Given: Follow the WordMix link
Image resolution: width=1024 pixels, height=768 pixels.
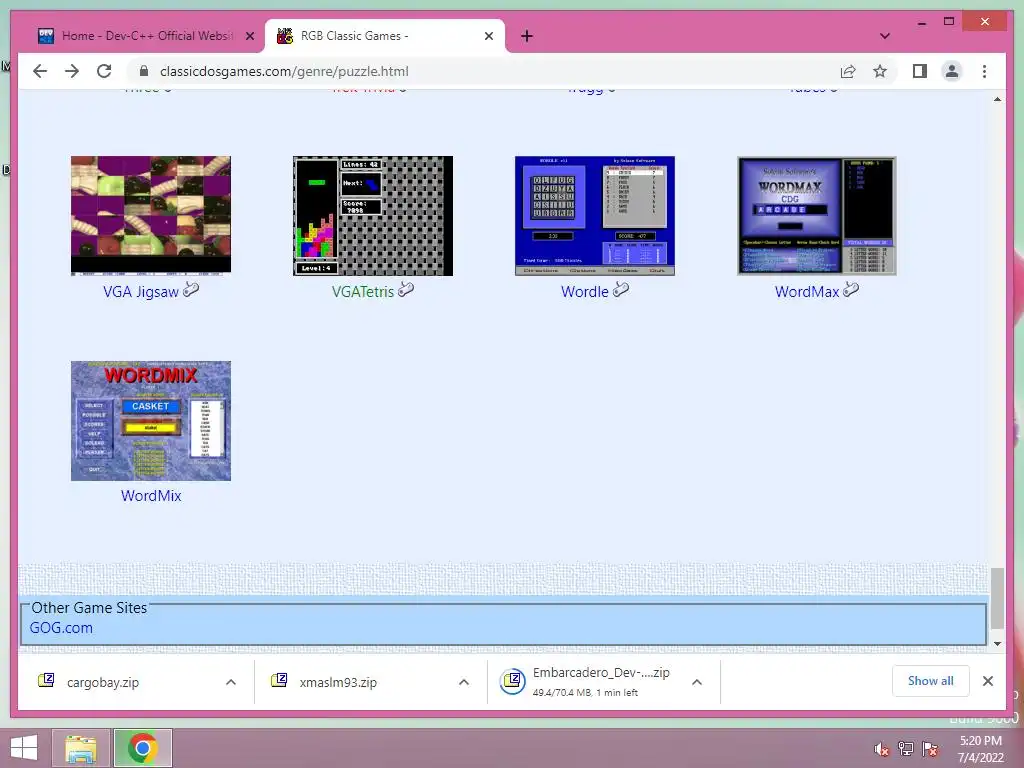Looking at the screenshot, I should point(151,496).
